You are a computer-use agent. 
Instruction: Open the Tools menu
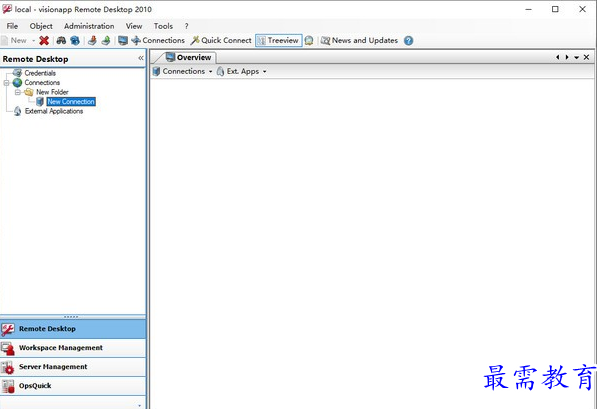(163, 26)
